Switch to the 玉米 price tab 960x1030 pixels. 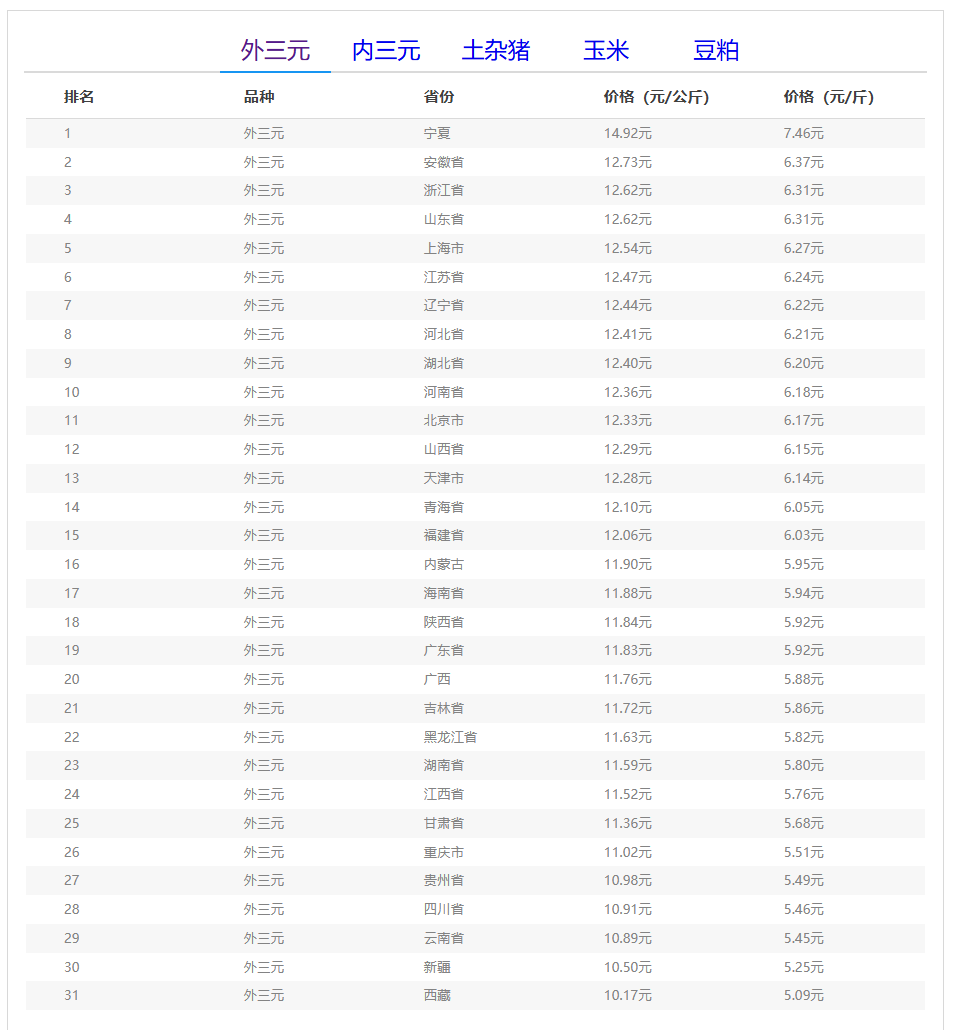point(606,51)
